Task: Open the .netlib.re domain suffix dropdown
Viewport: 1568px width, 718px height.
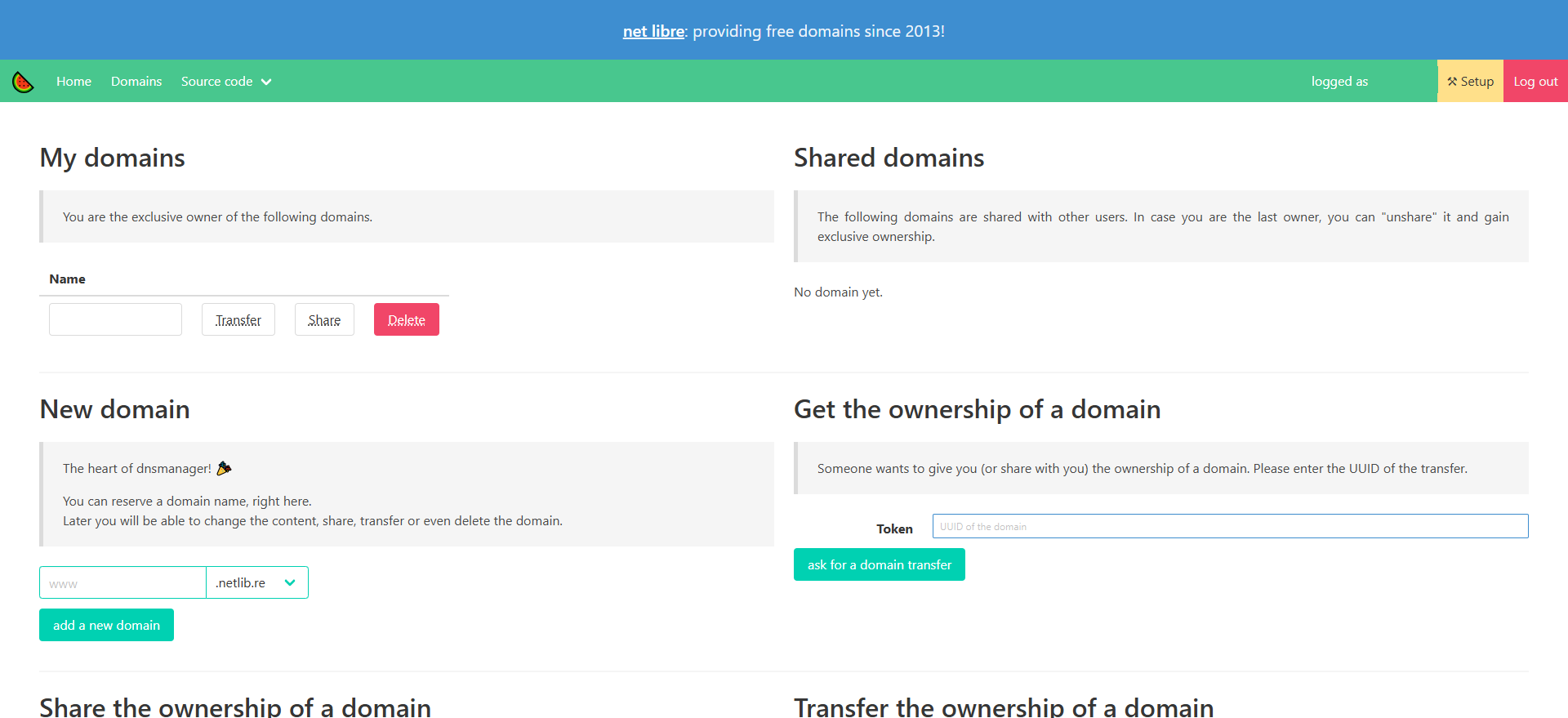Action: pyautogui.click(x=256, y=582)
